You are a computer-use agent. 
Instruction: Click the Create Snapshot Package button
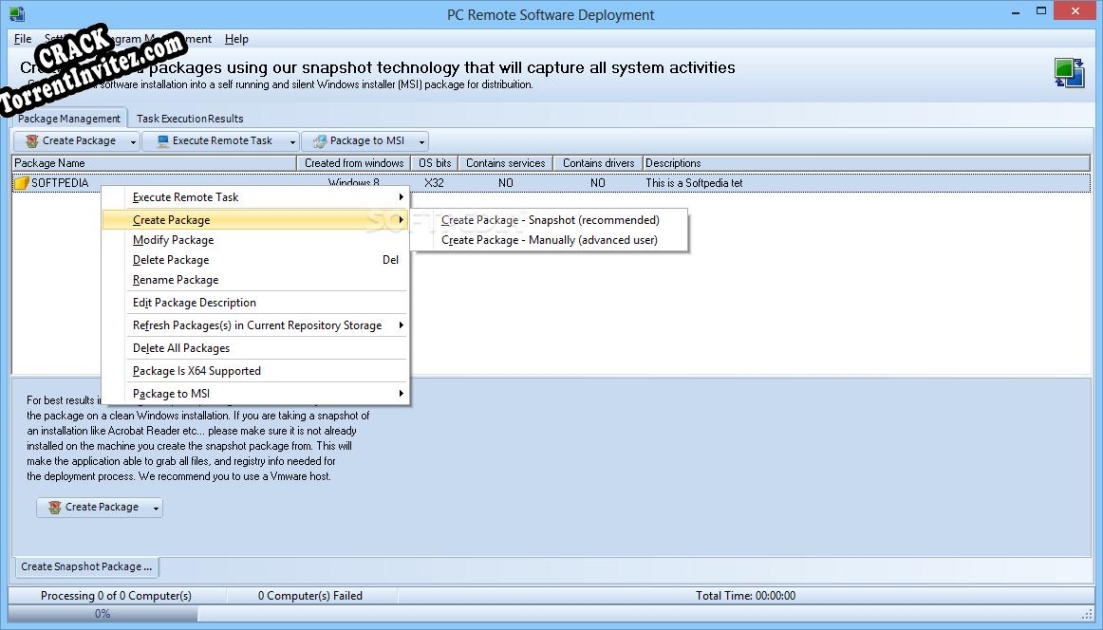point(85,566)
